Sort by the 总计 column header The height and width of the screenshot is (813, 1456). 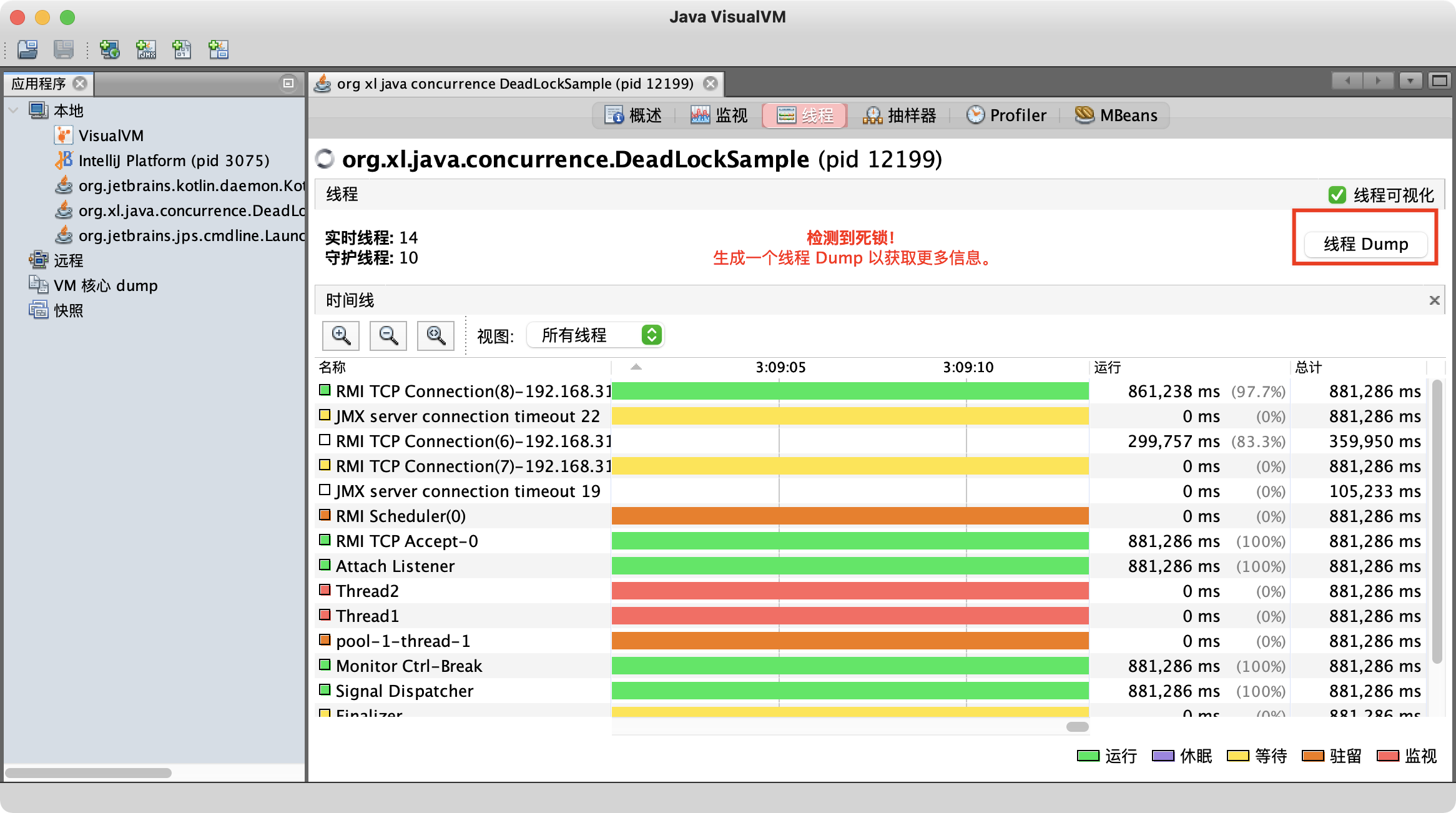click(x=1359, y=367)
